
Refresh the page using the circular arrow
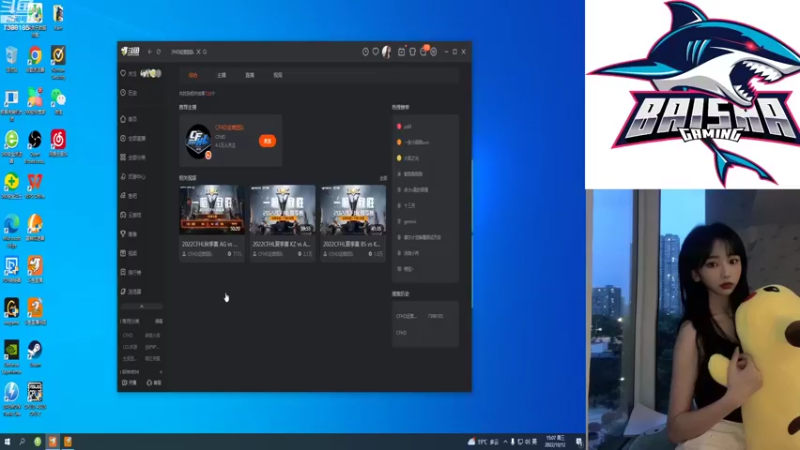point(159,52)
